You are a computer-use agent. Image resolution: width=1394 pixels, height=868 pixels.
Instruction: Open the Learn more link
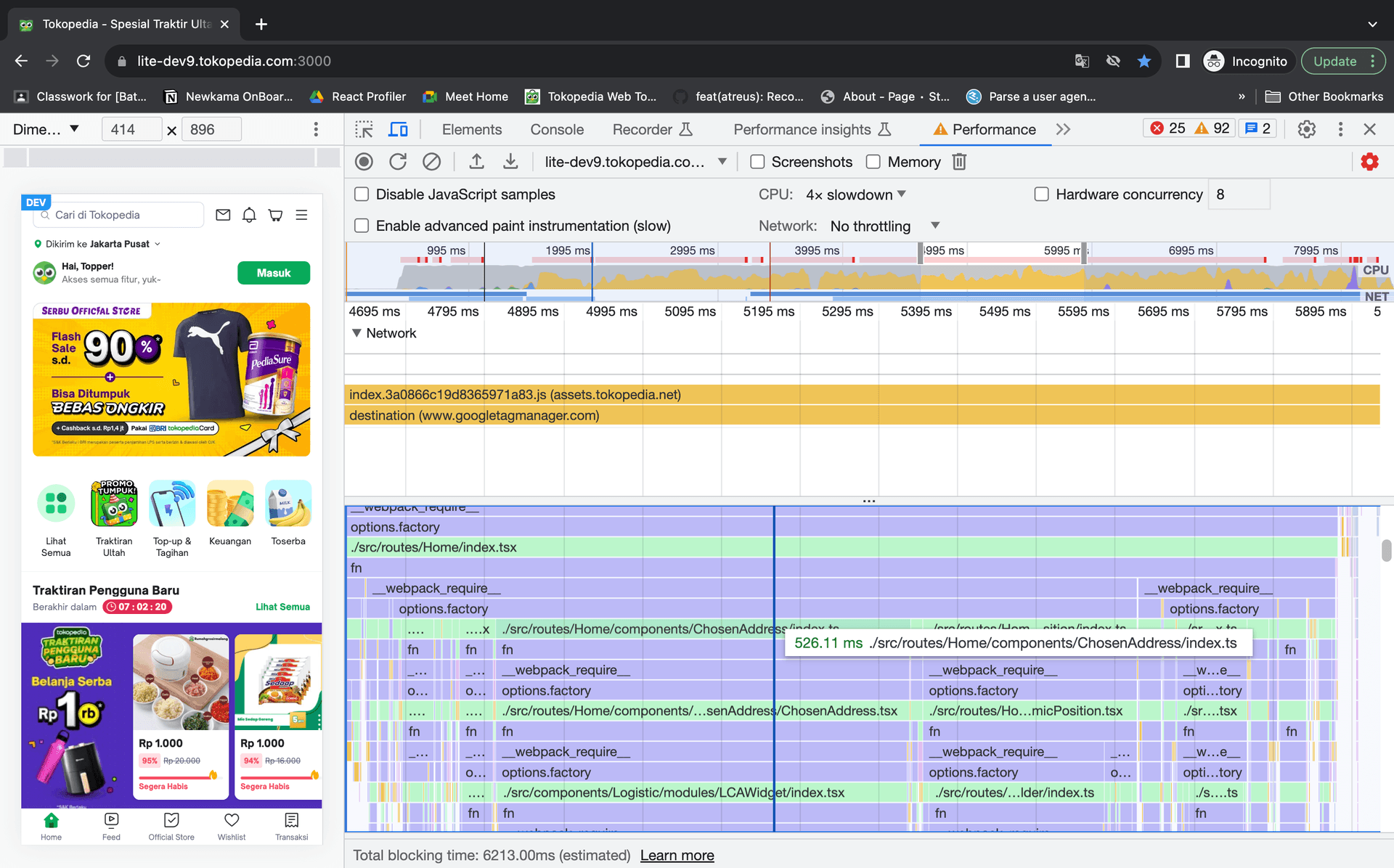(x=677, y=856)
